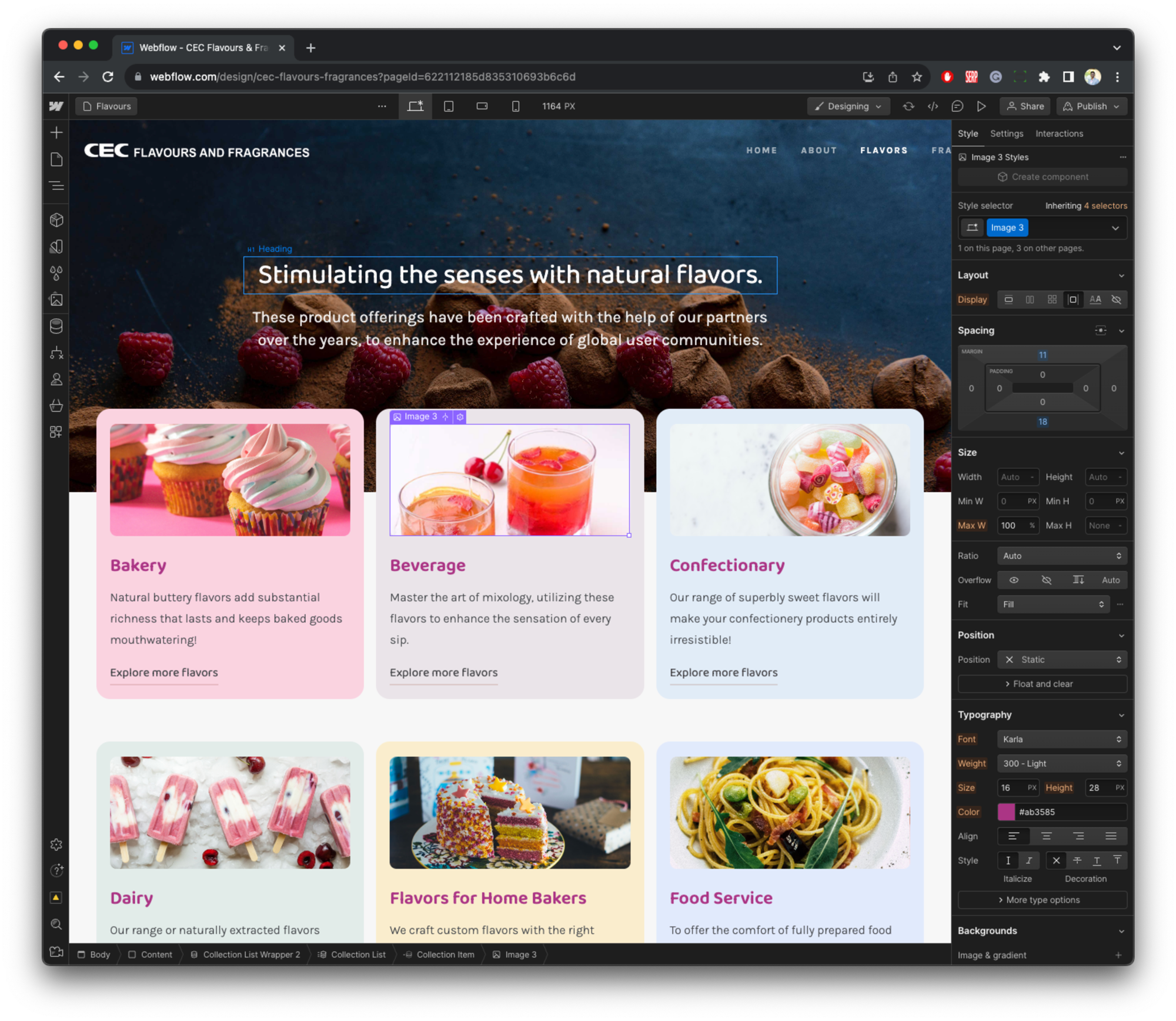Set display to Block
Screen dimensions: 1176x1021
coord(1008,300)
